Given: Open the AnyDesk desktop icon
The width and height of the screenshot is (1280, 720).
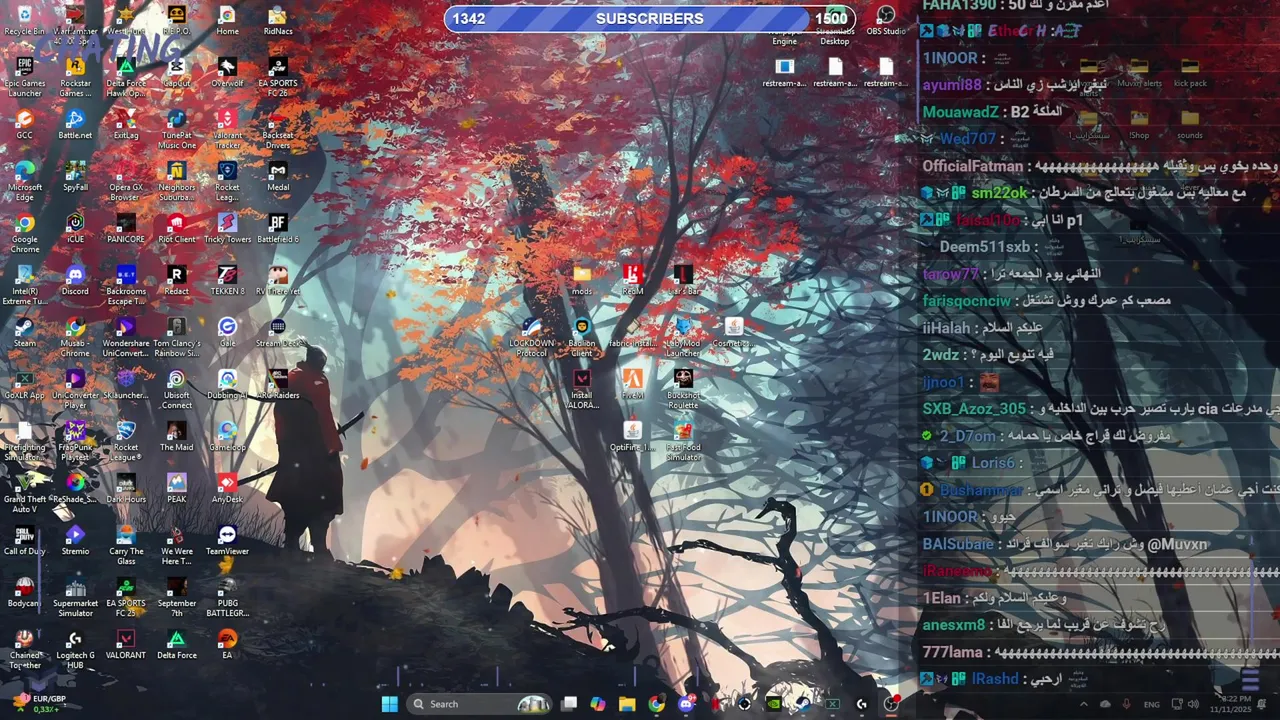Looking at the screenshot, I should [x=227, y=488].
